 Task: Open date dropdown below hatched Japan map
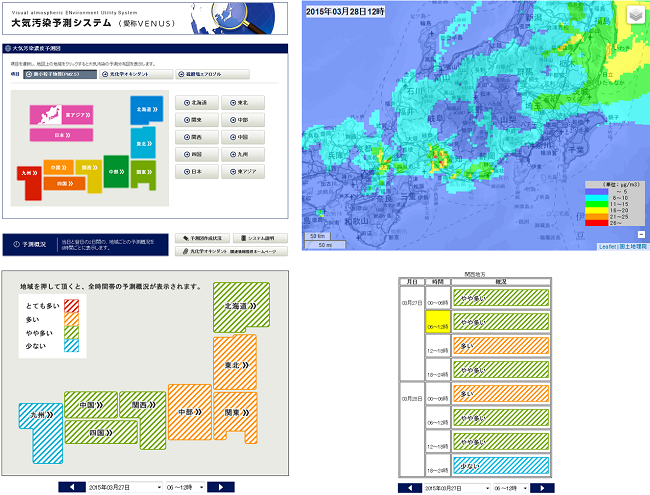(x=123, y=487)
